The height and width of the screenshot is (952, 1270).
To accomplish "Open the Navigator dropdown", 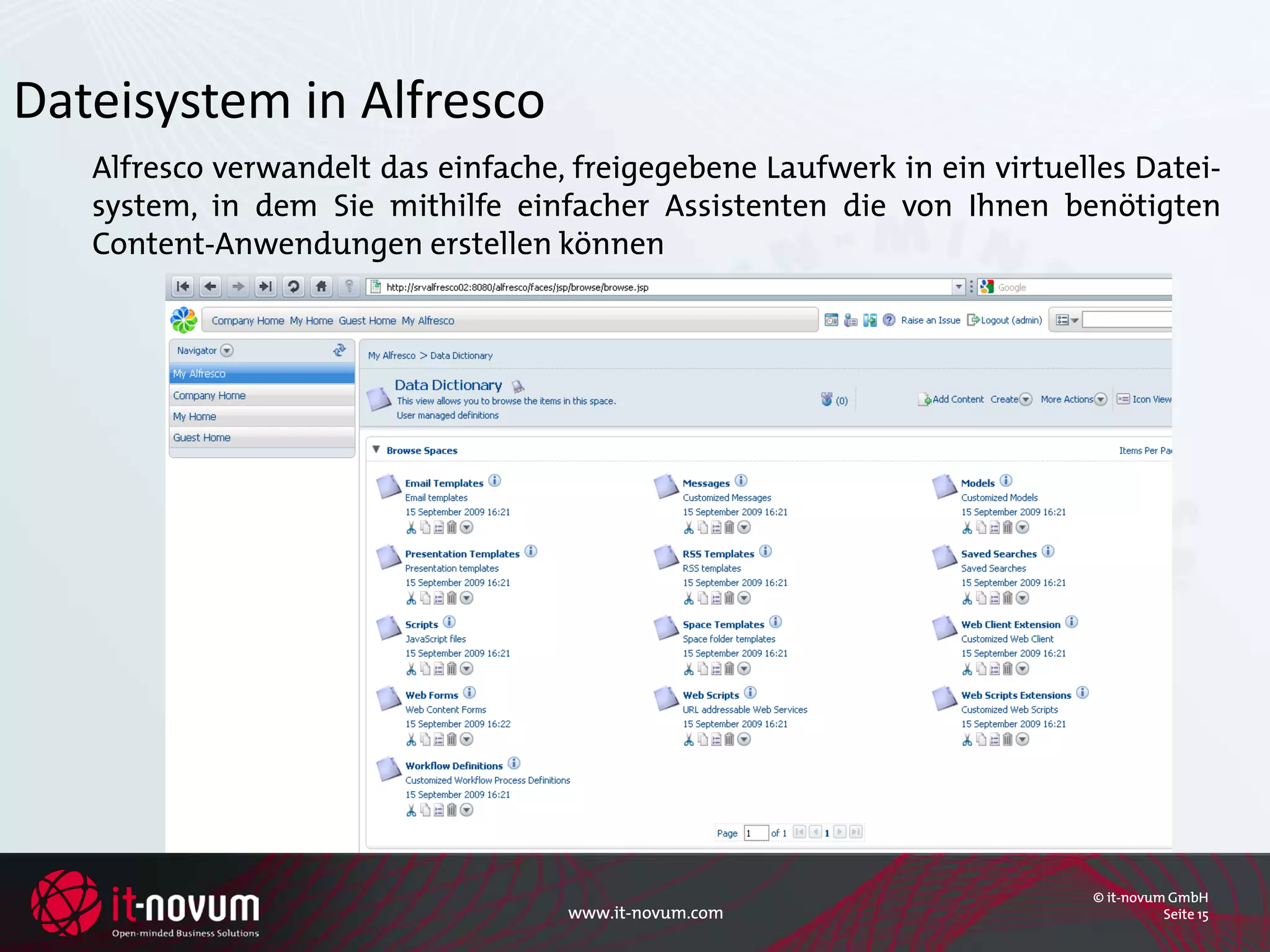I will 227,350.
